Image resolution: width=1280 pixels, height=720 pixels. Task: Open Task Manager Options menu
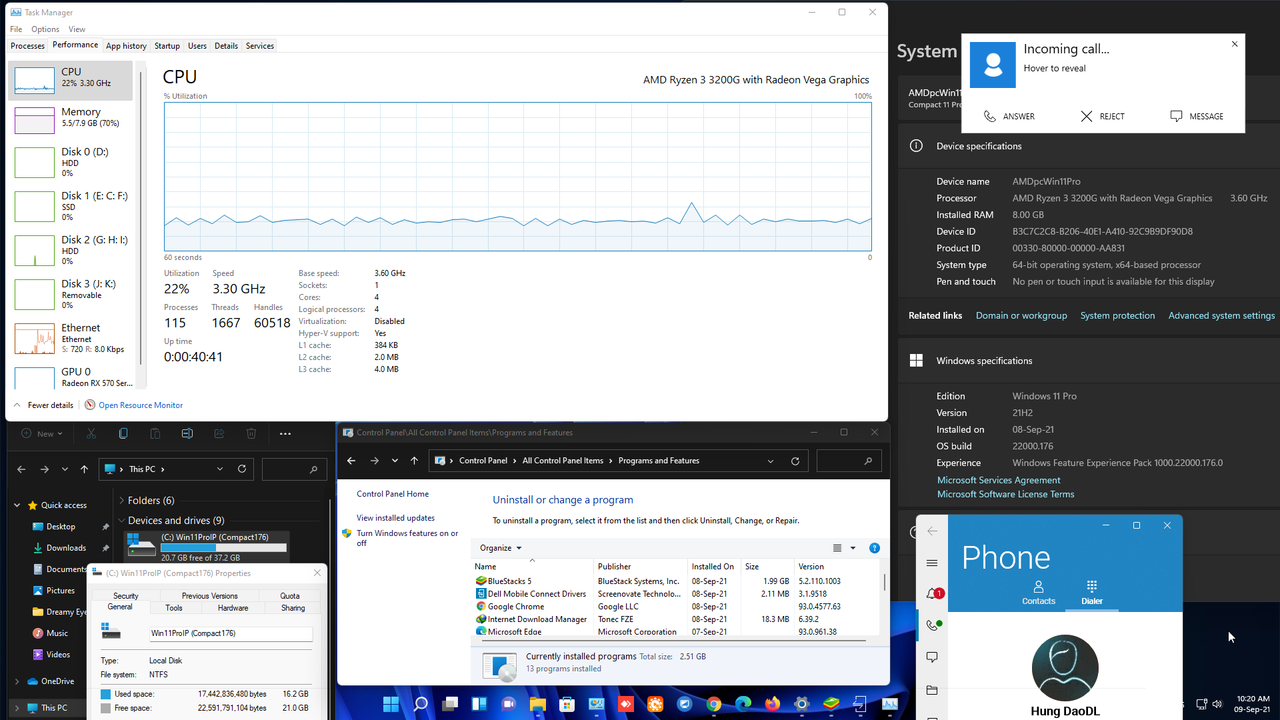45,29
